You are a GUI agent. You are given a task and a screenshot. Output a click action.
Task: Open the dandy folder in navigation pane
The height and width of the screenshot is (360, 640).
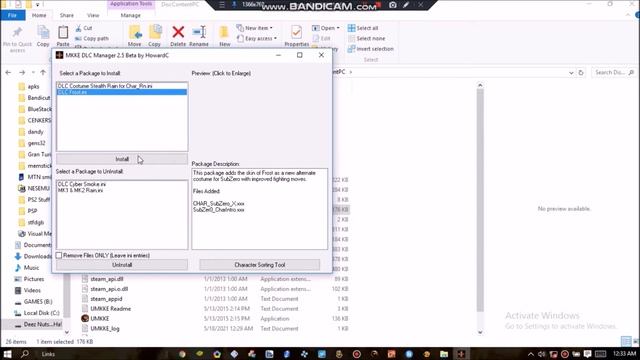tap(35, 132)
